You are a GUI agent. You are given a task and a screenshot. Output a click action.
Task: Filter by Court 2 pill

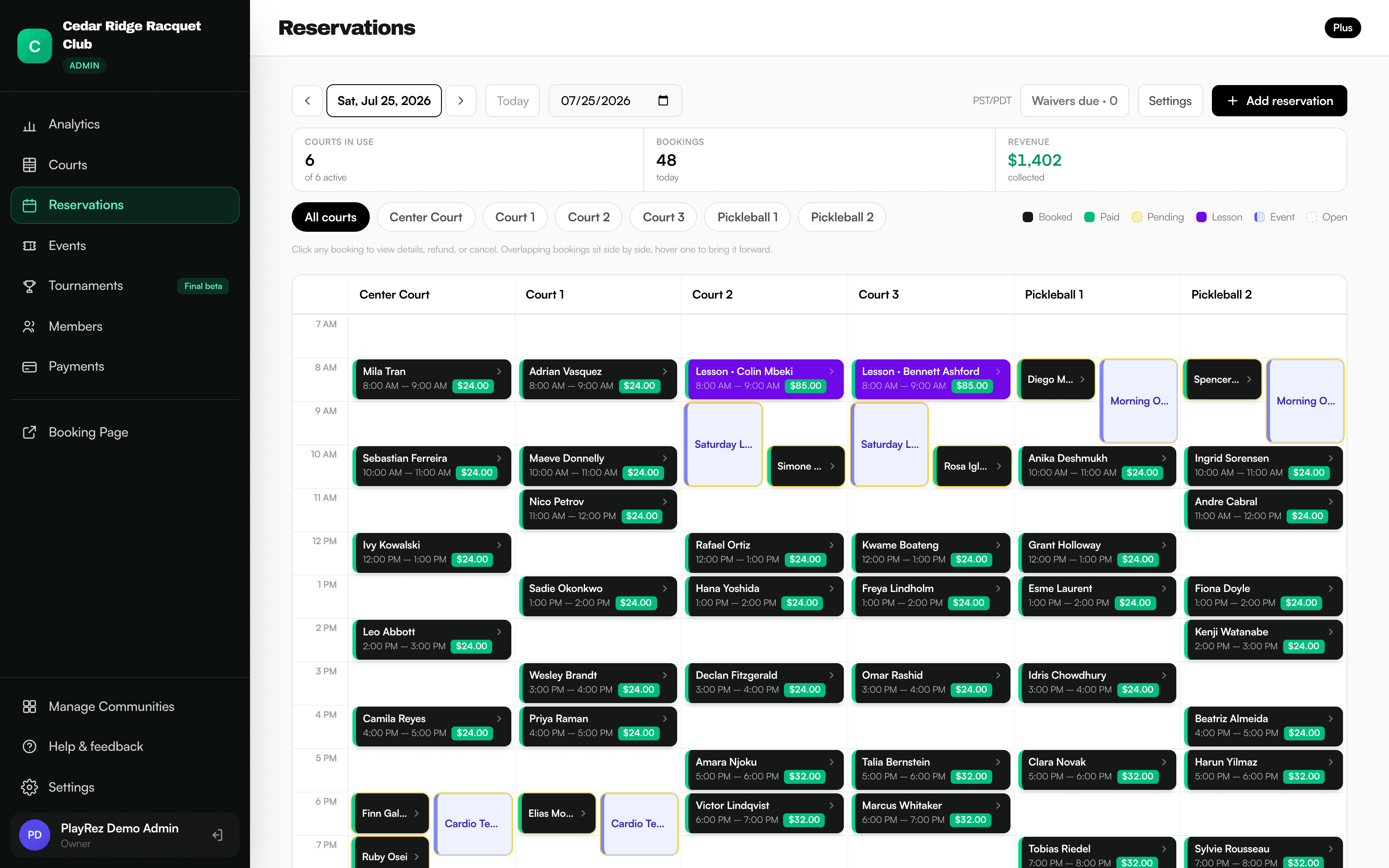click(588, 217)
